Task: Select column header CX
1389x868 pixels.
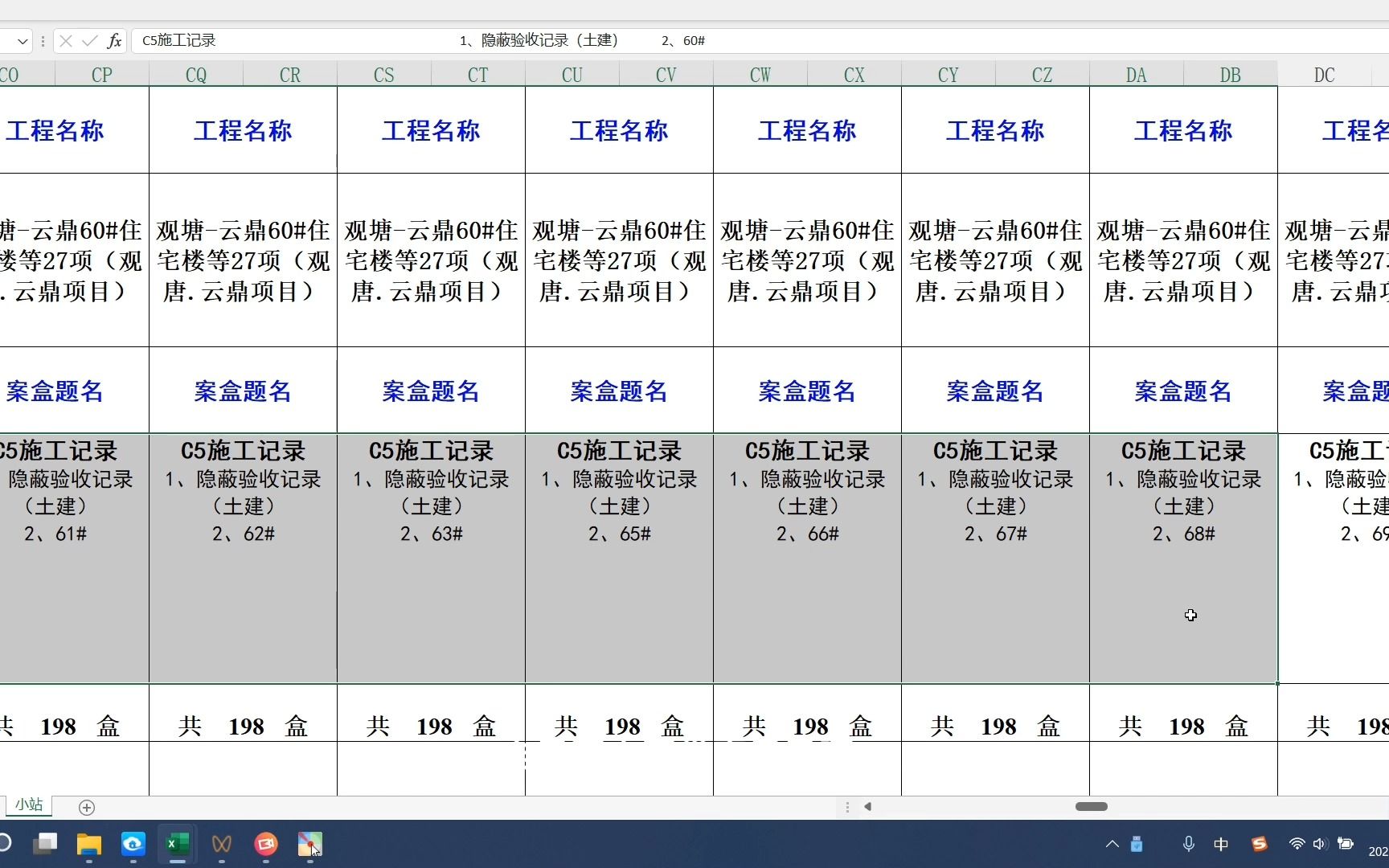Action: 854,75
